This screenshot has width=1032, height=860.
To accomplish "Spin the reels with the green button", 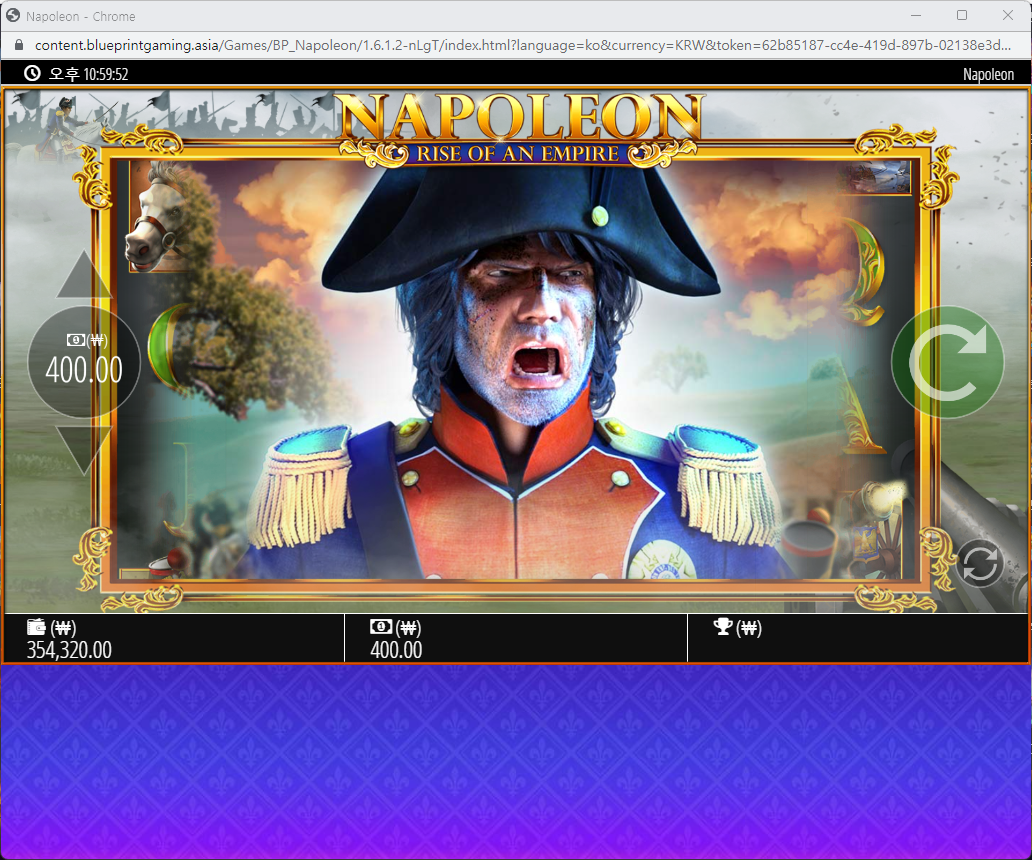I will 947,362.
